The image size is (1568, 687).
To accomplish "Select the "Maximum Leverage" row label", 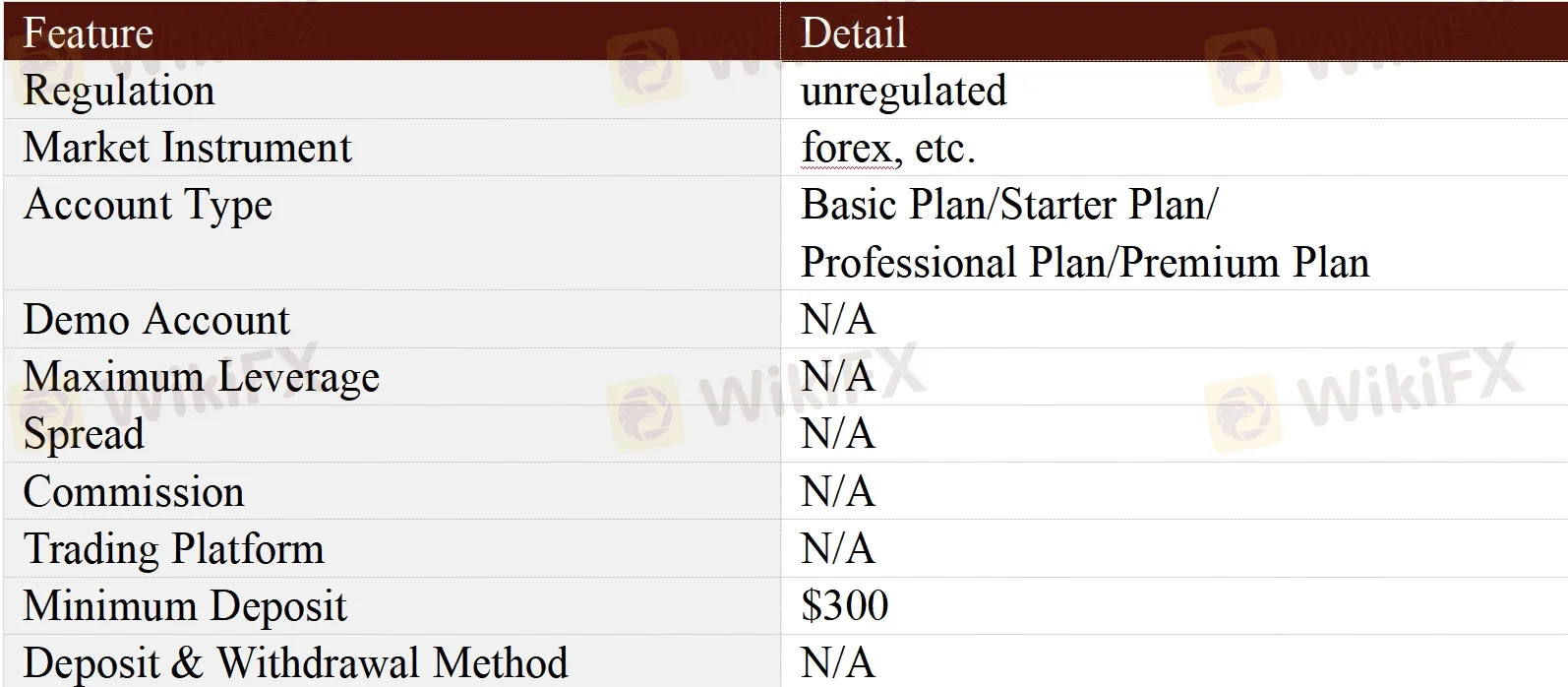I will [201, 377].
